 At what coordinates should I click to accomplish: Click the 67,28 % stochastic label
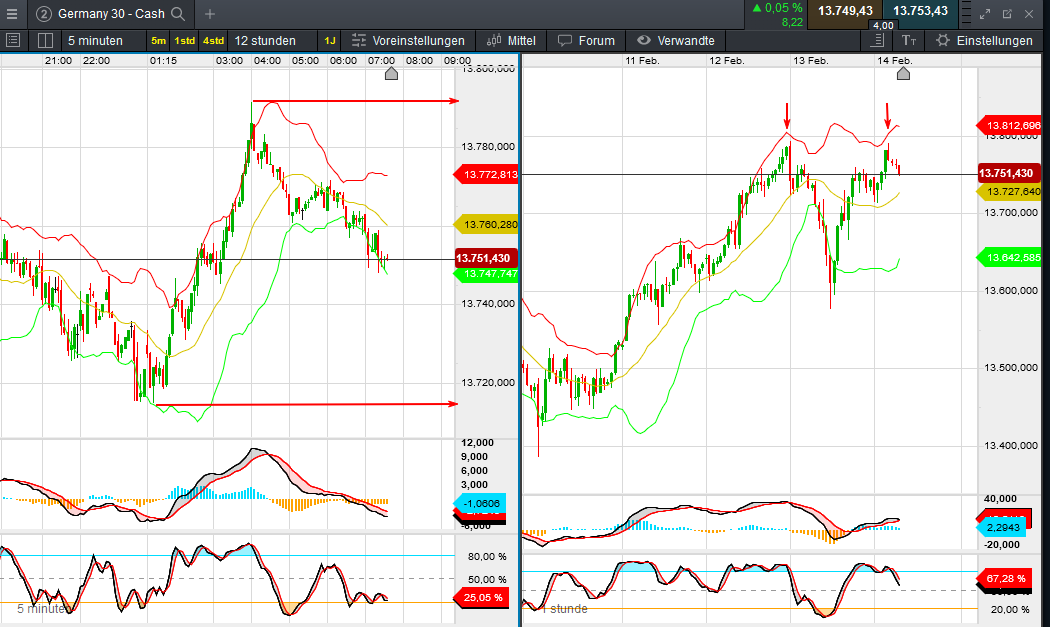pyautogui.click(x=1002, y=578)
